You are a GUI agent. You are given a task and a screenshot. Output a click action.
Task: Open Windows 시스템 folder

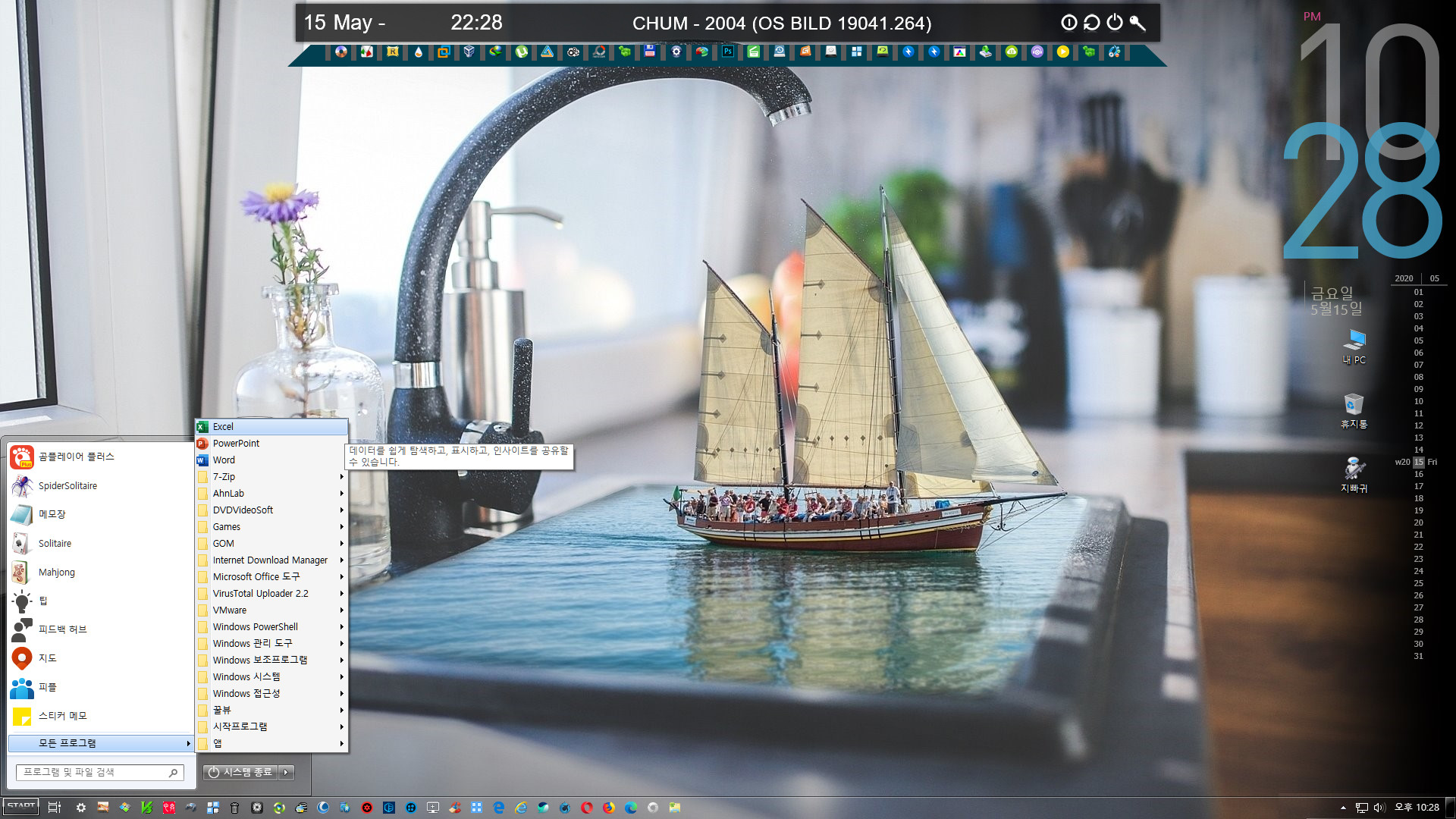coord(271,677)
